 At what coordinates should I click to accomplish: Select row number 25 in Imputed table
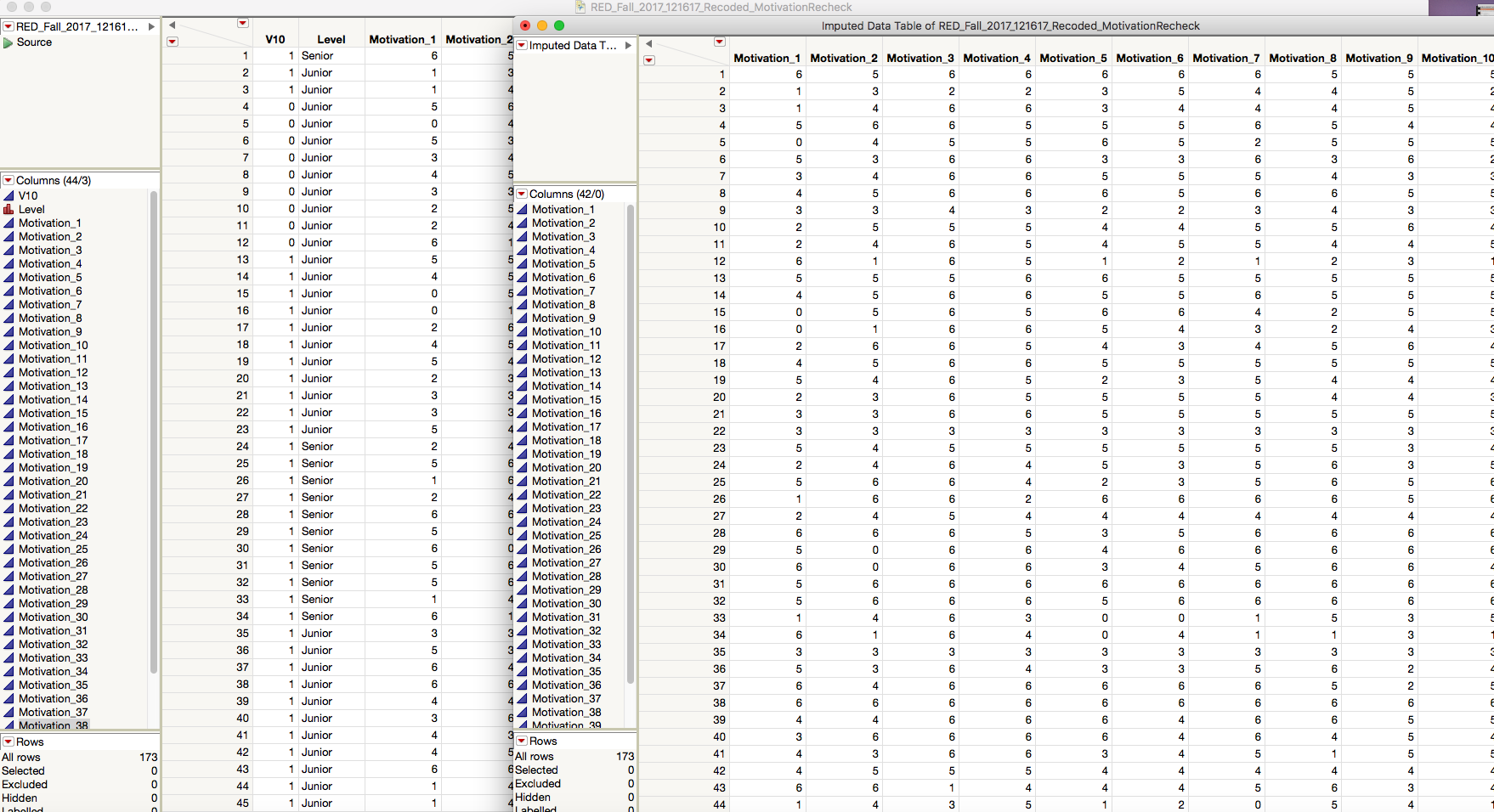[x=719, y=482]
